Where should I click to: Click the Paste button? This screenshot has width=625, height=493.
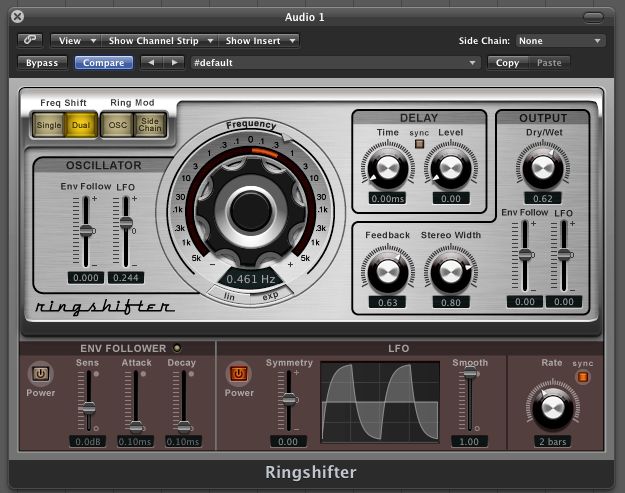click(549, 63)
